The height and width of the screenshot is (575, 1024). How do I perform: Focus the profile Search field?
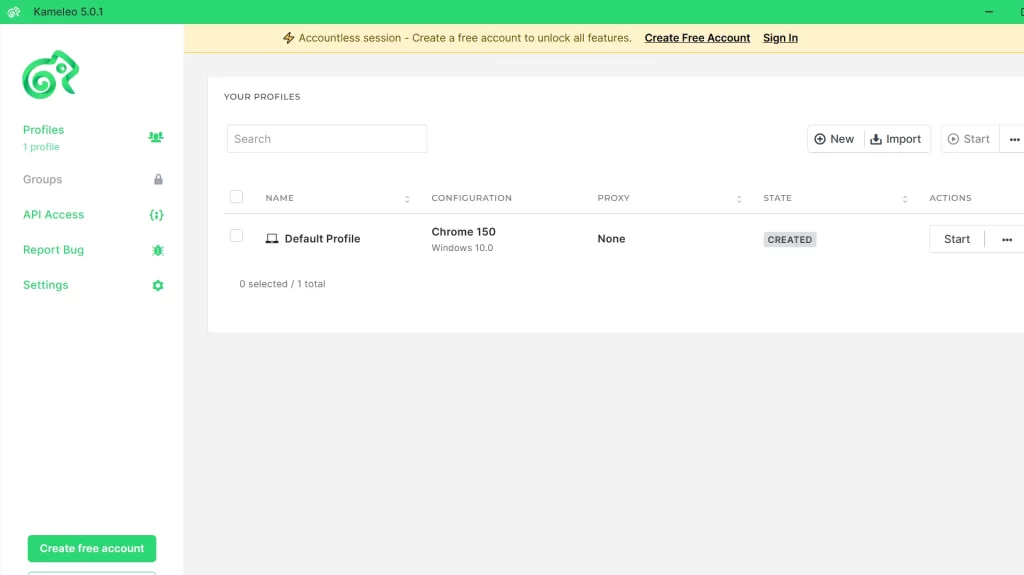click(x=327, y=139)
